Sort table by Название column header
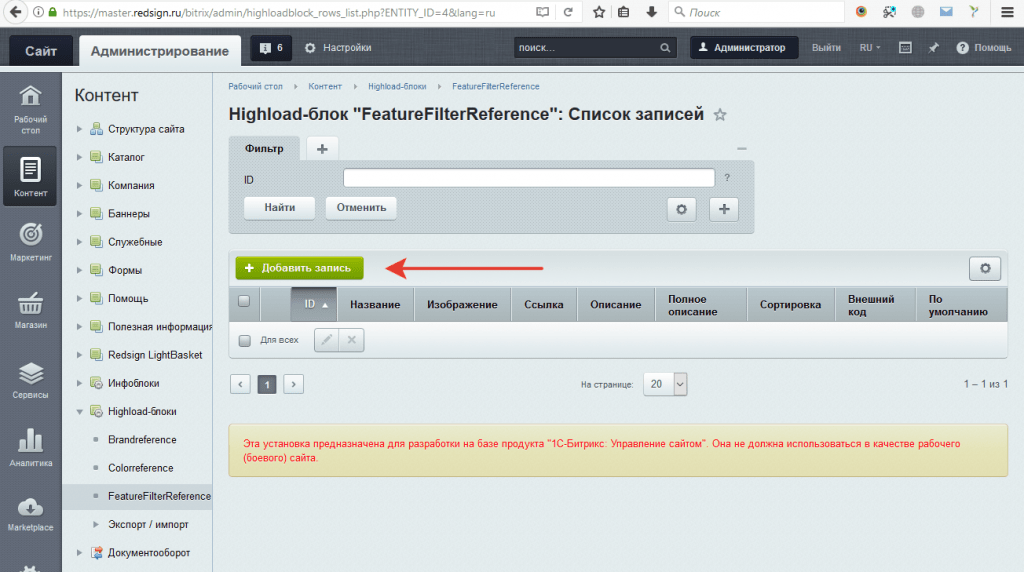Image resolution: width=1024 pixels, height=572 pixels. pos(375,304)
